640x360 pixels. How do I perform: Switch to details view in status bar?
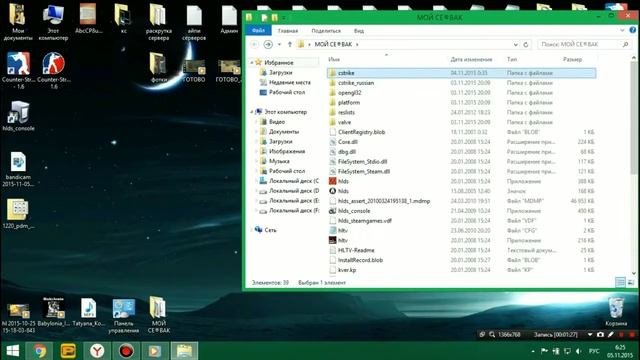[x=620, y=282]
